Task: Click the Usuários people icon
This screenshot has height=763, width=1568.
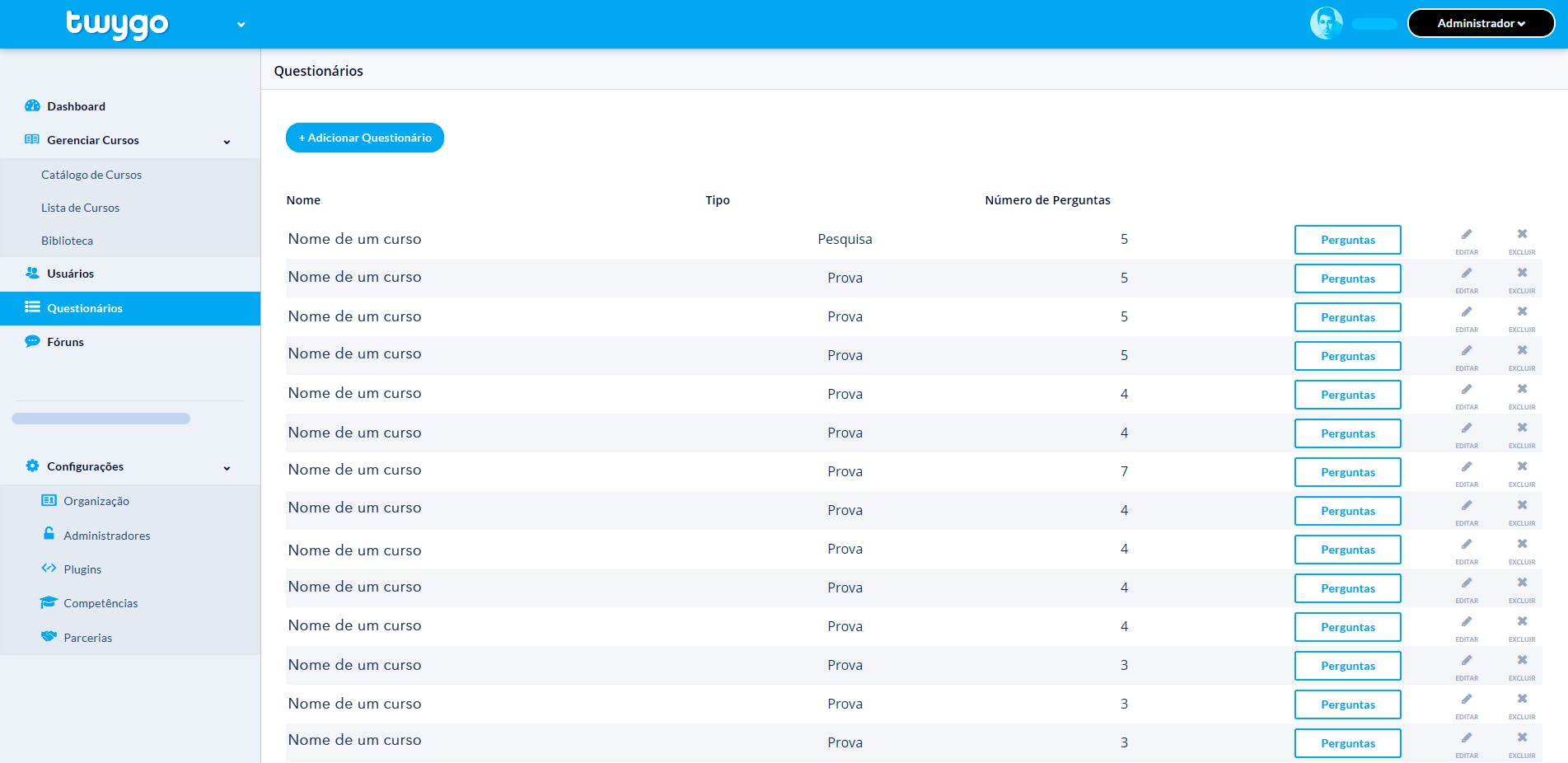Action: [32, 273]
